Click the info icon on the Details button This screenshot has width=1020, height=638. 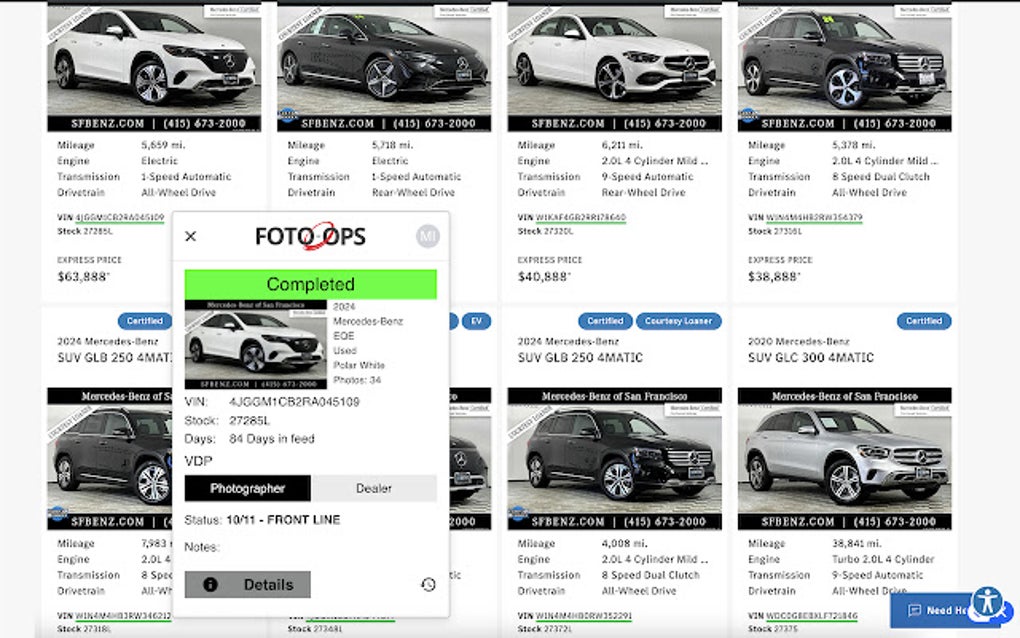(x=211, y=584)
